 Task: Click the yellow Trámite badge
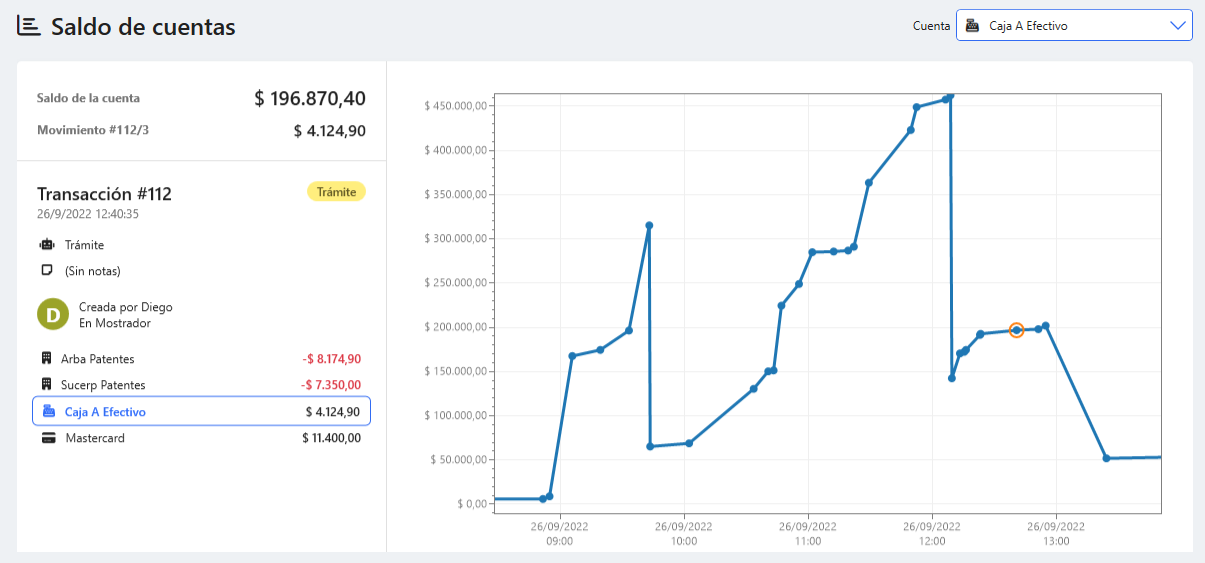click(x=336, y=192)
